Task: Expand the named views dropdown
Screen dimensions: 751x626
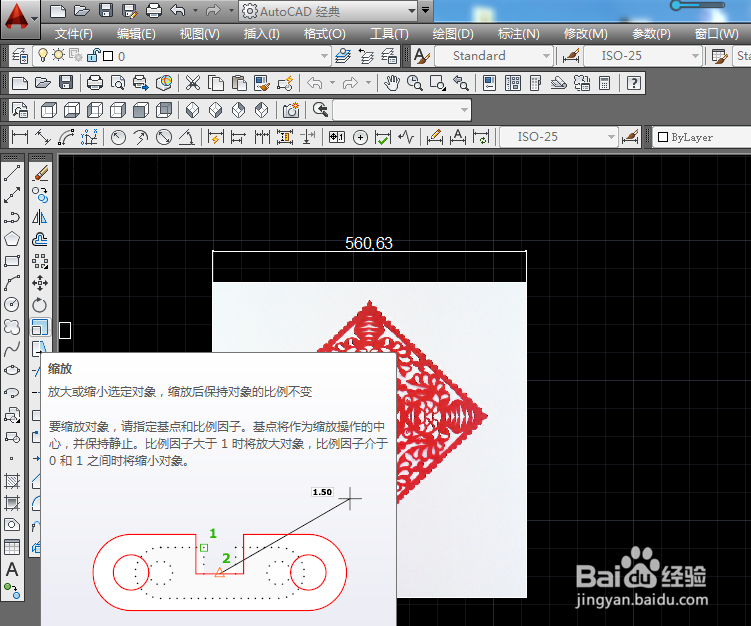Action: [x=464, y=110]
